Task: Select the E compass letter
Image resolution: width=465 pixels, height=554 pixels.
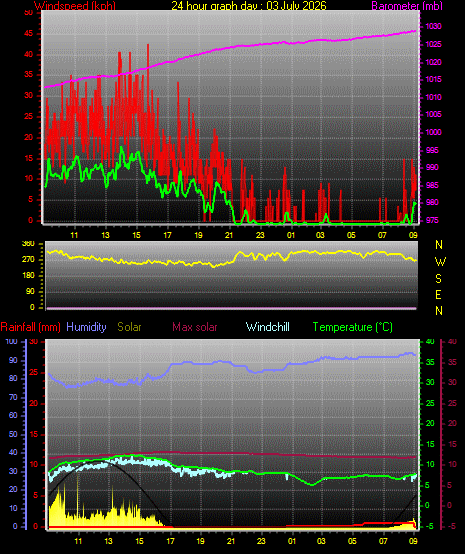Action: tap(438, 295)
